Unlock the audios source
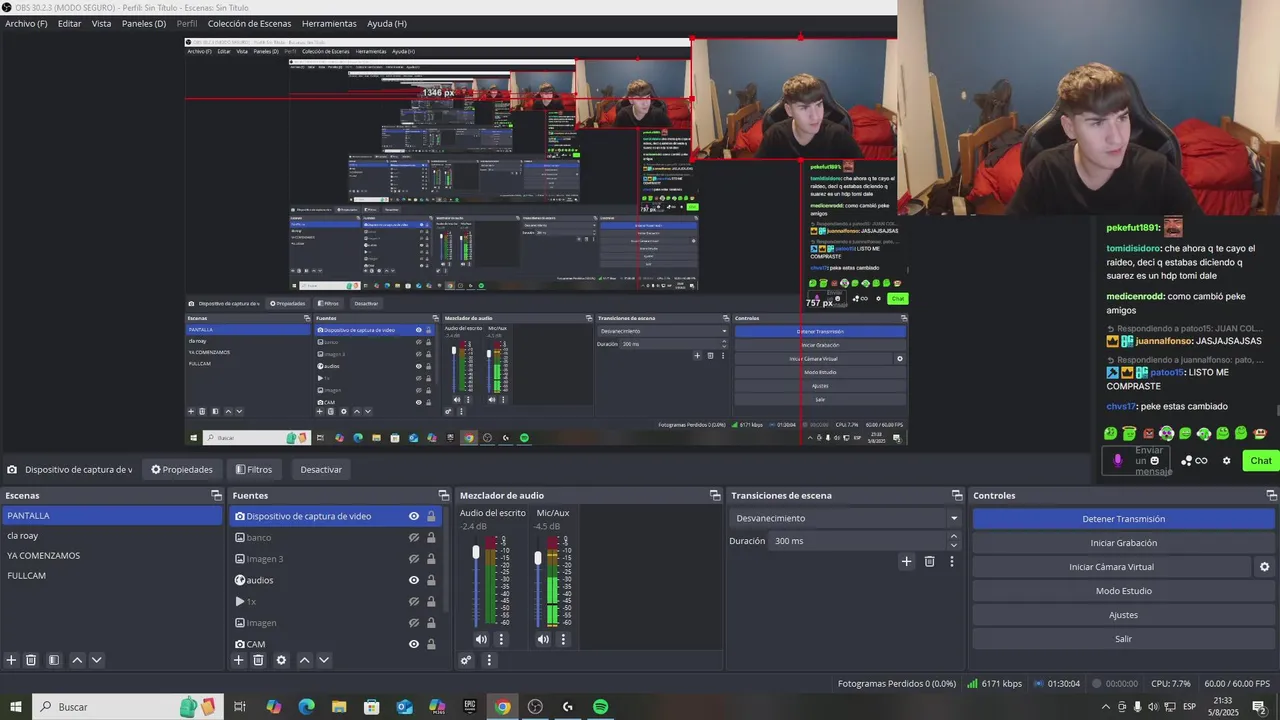This screenshot has width=1280, height=720. 431,580
